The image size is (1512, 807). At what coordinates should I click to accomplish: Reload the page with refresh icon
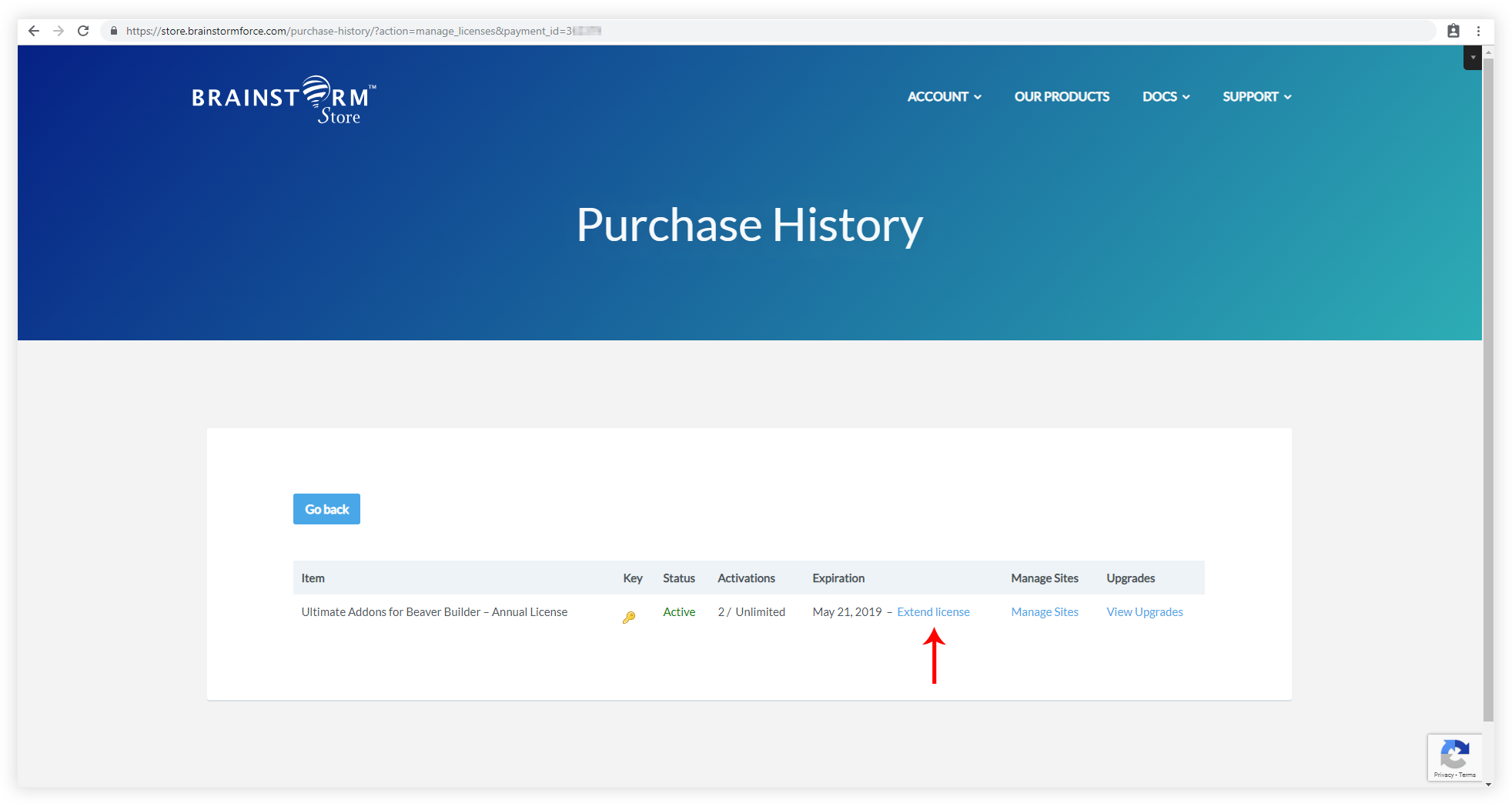tap(83, 31)
